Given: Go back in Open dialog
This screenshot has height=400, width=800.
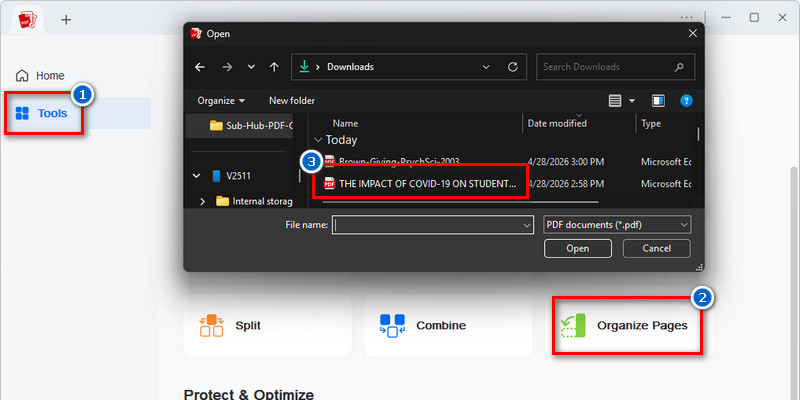Looking at the screenshot, I should pyautogui.click(x=200, y=67).
